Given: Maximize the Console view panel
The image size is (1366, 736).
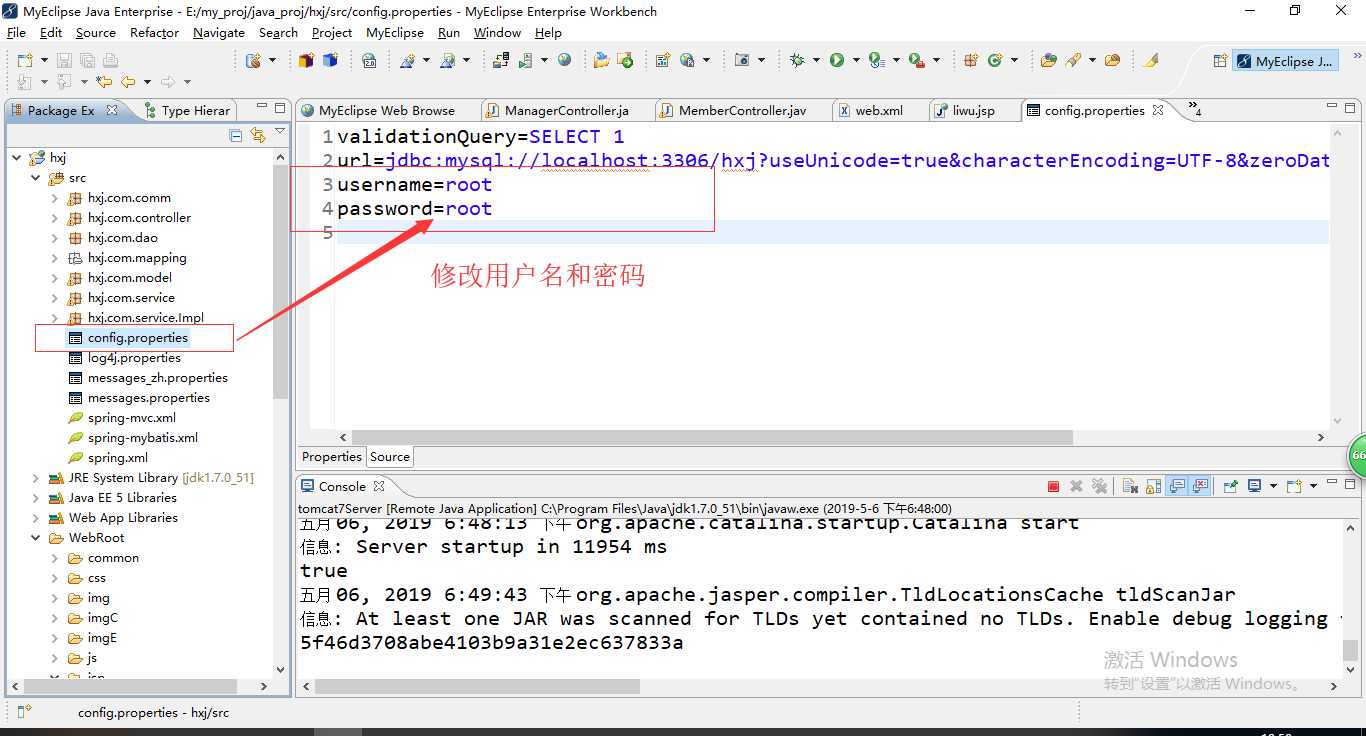Looking at the screenshot, I should (x=1348, y=484).
